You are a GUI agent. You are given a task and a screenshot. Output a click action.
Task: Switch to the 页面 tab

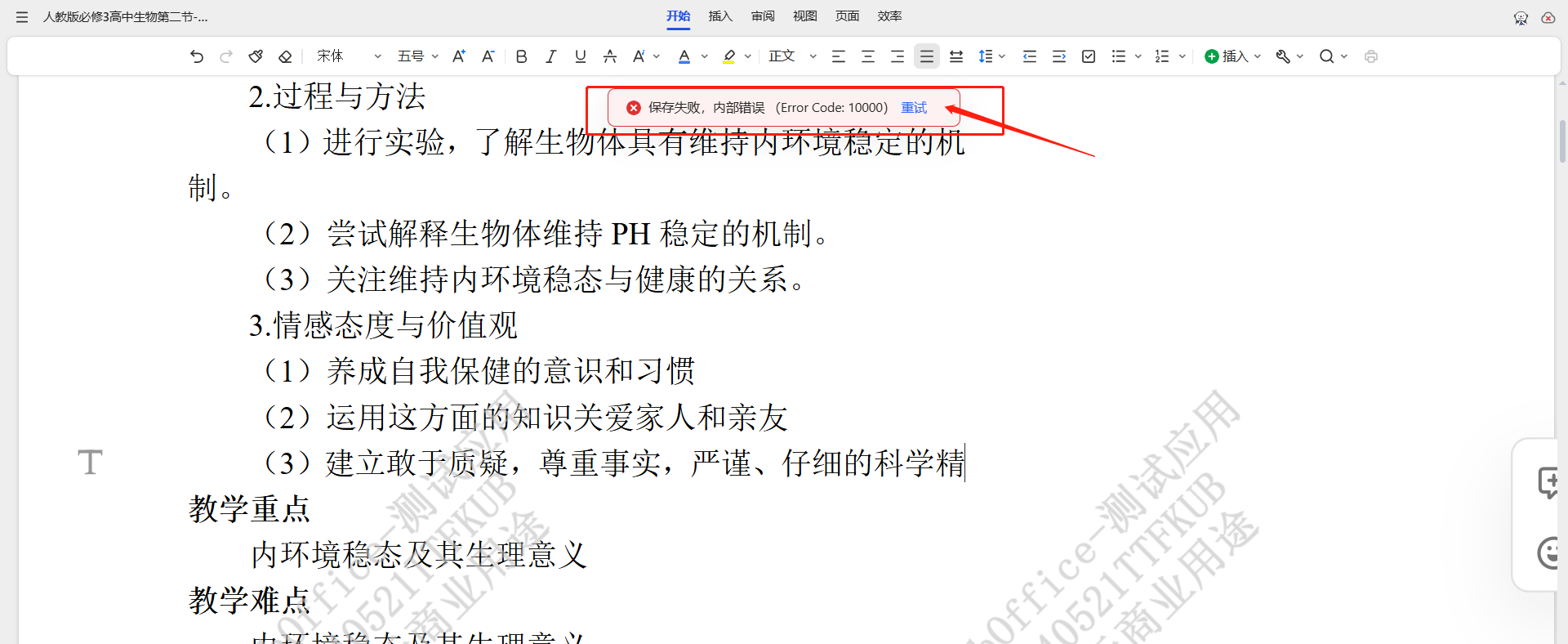848,16
